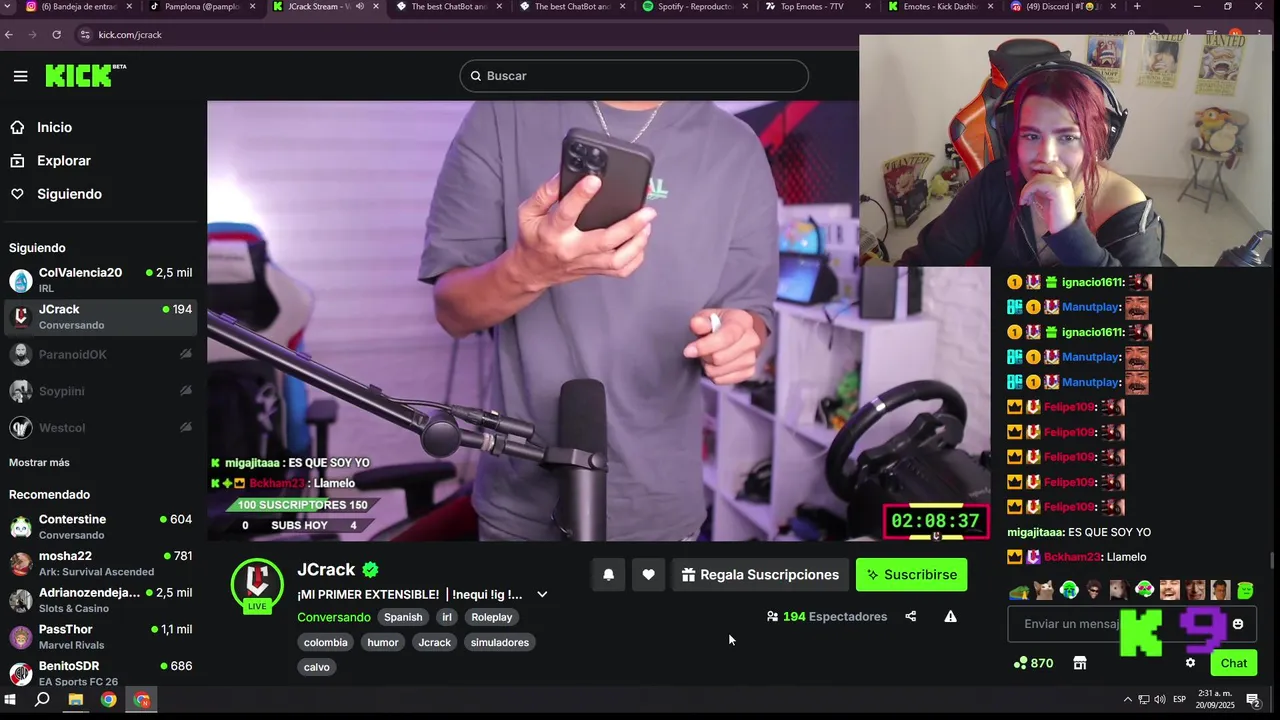Select the Jcrack tag
Screen dimensions: 1280x720
pos(435,642)
